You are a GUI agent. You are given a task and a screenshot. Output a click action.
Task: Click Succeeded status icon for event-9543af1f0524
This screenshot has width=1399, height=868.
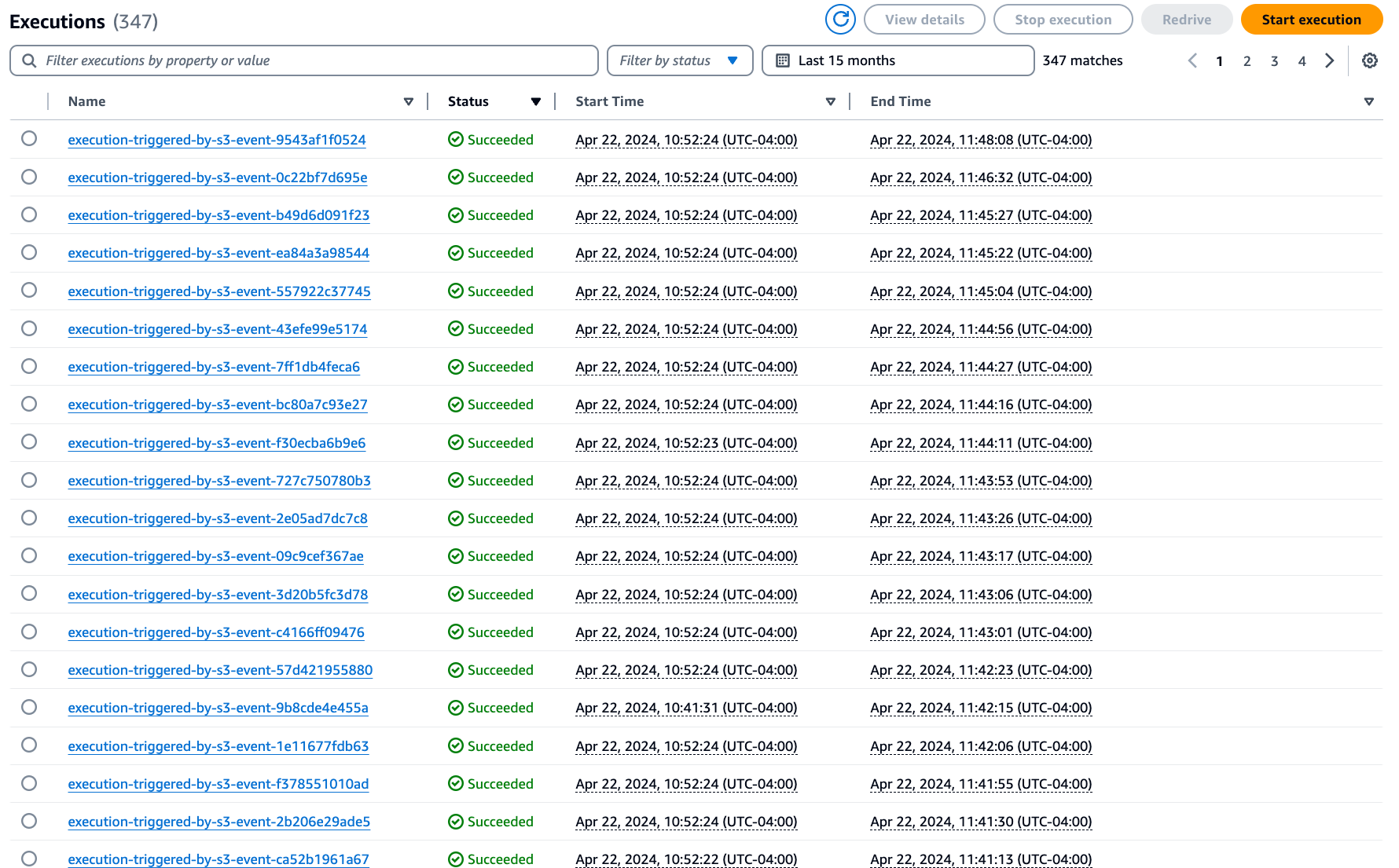[x=456, y=140]
